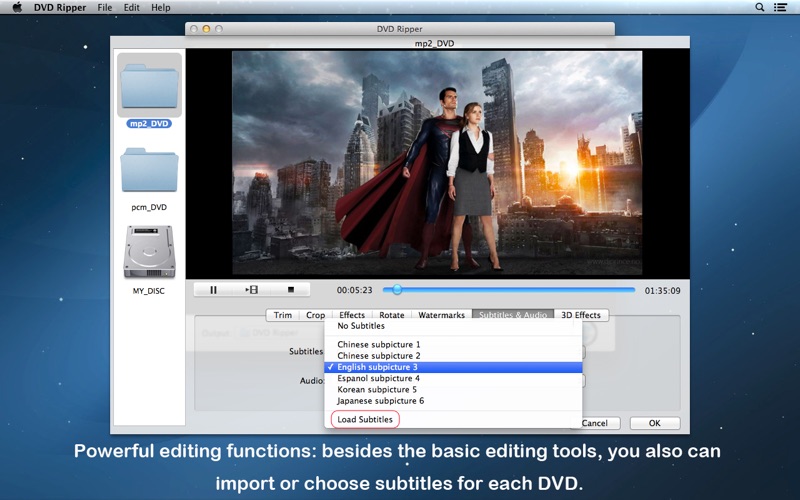Image resolution: width=800 pixels, height=500 pixels.
Task: Choose Espanol subpicture 4
Action: [x=453, y=378]
